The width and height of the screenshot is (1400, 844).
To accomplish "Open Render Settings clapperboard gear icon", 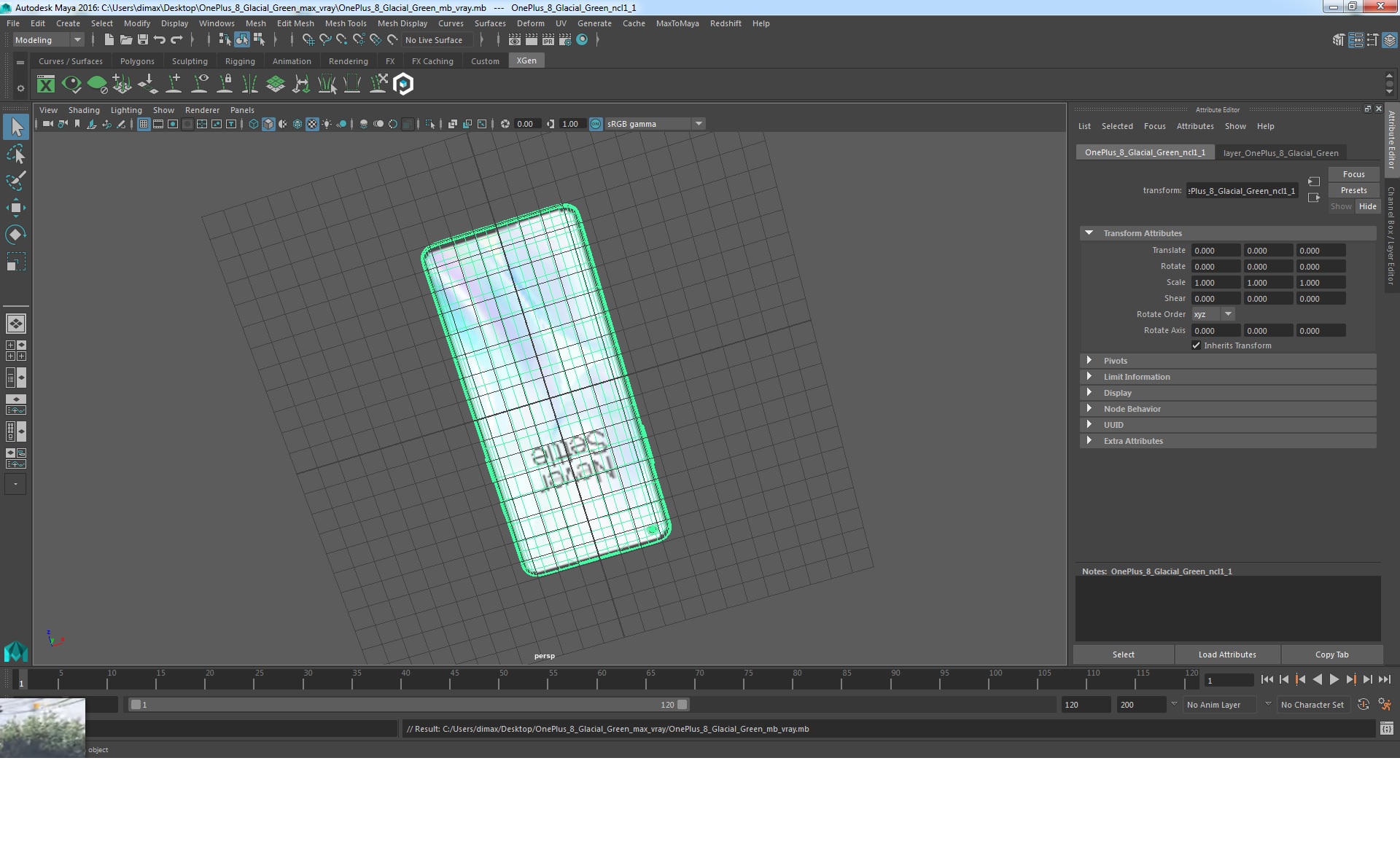I will pos(565,40).
